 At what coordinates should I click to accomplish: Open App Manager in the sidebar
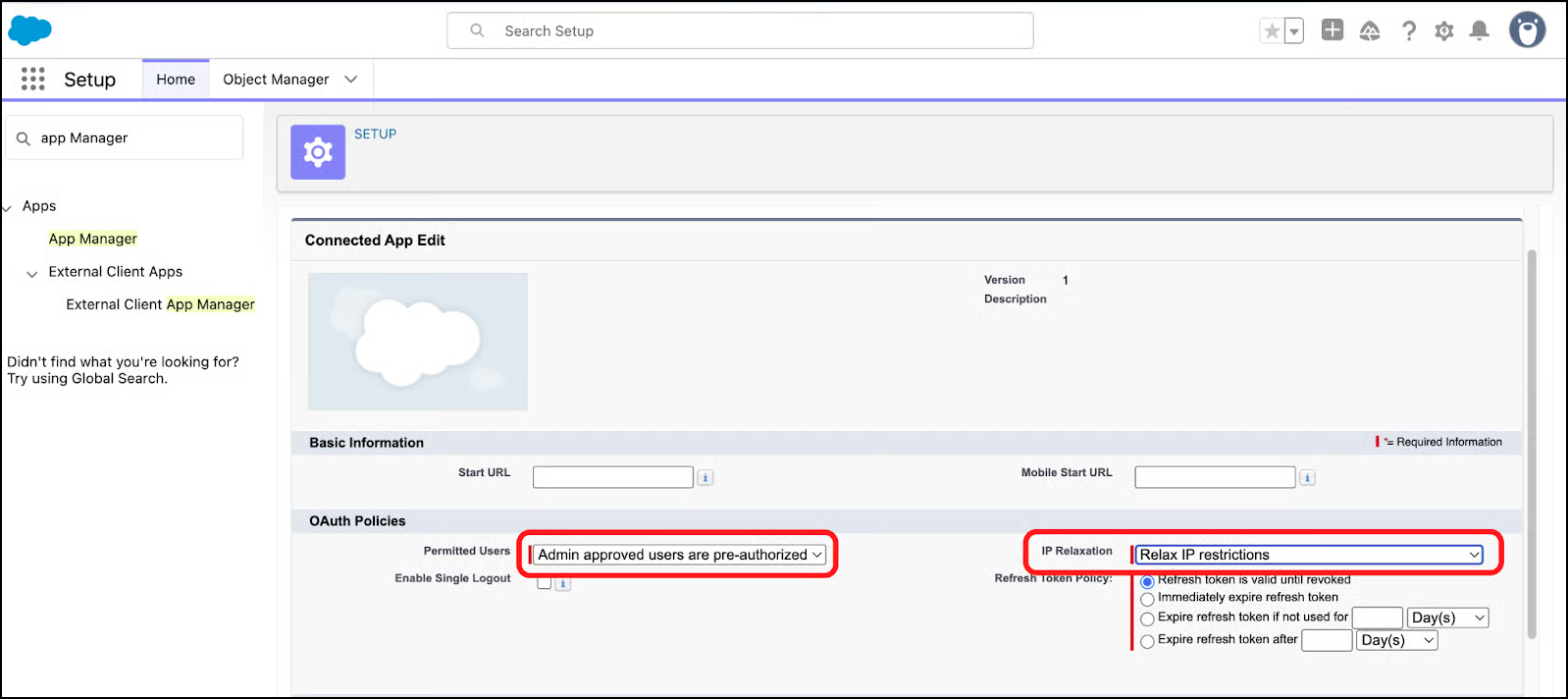(93, 239)
